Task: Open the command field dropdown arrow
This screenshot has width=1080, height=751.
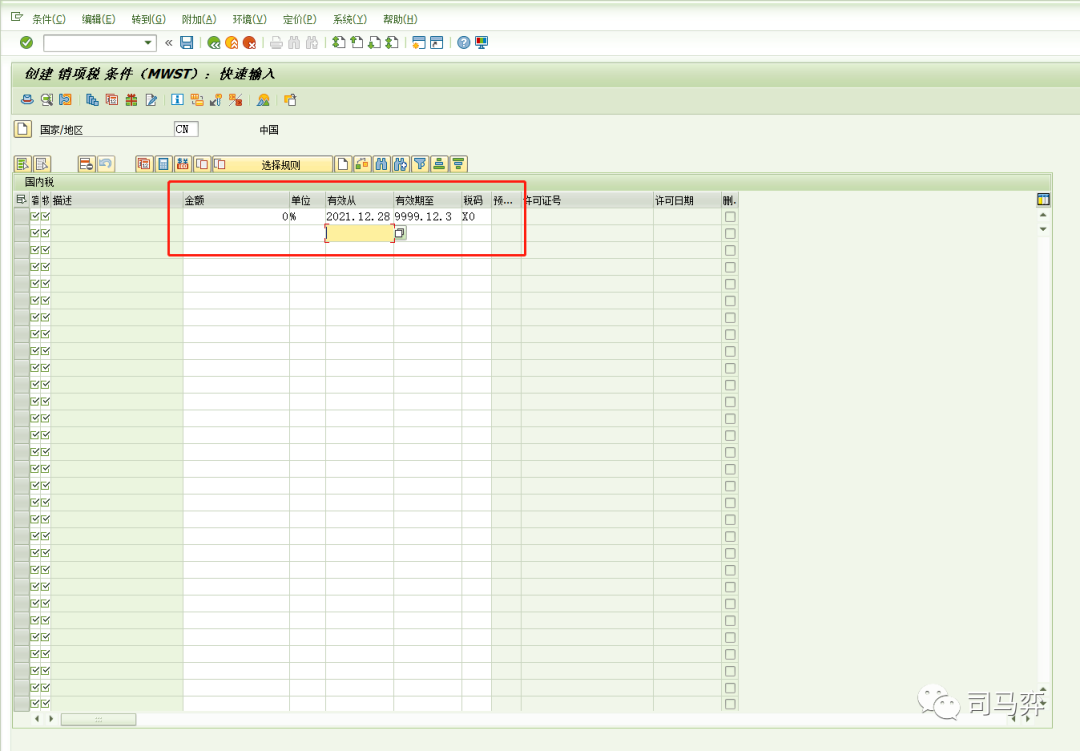Action: pyautogui.click(x=148, y=43)
